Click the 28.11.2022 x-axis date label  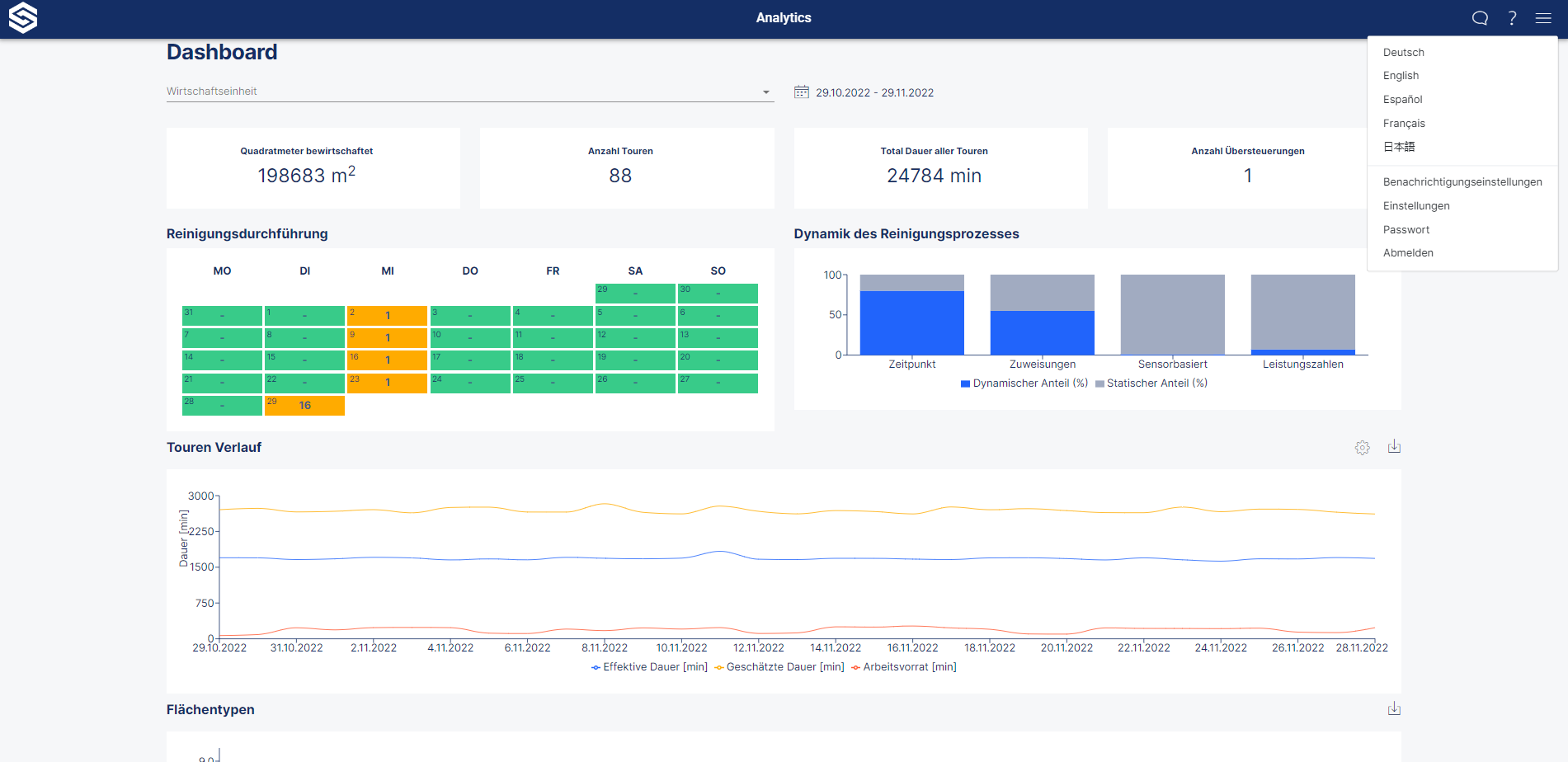tap(1362, 648)
